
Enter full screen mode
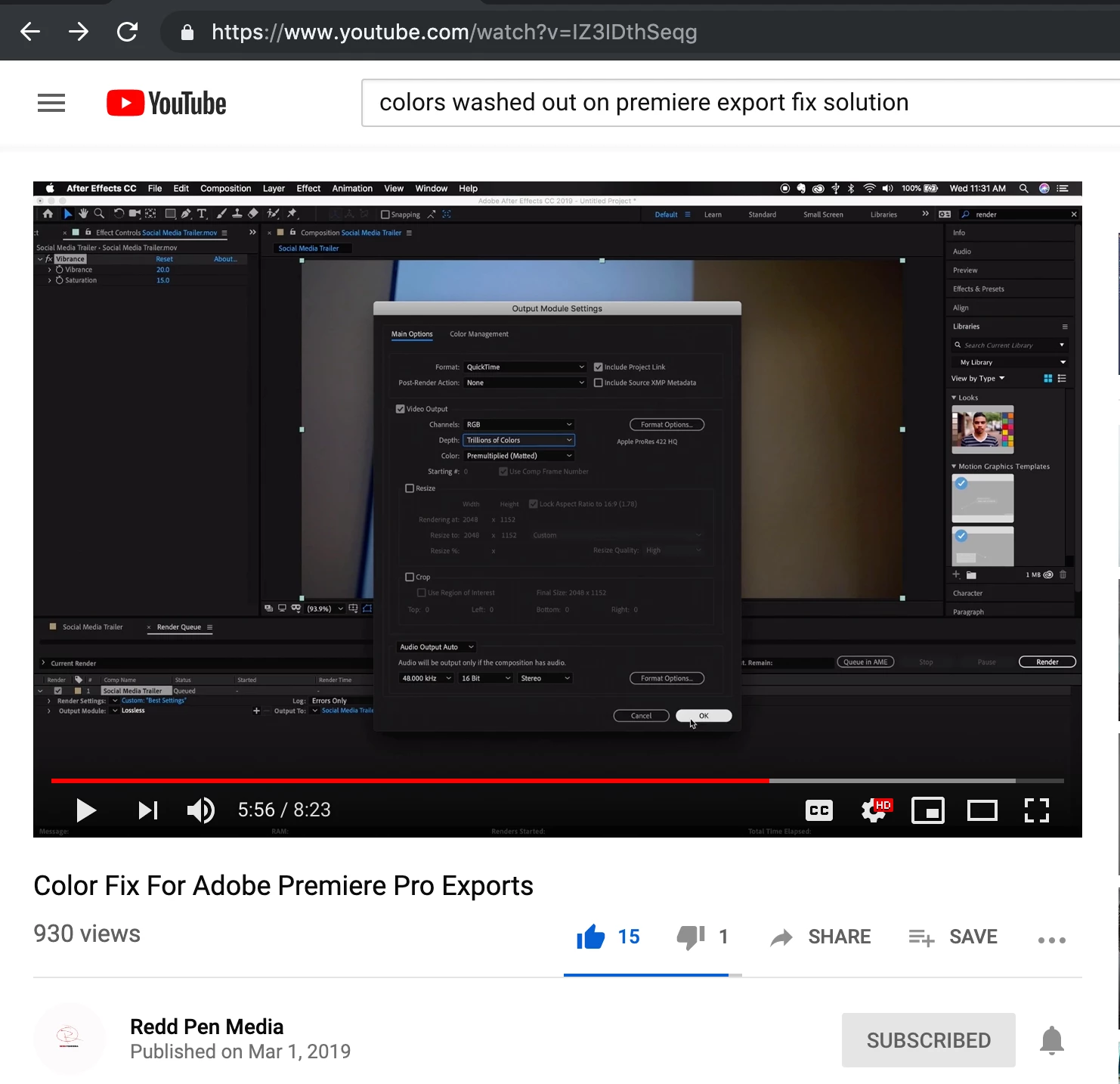coord(1037,810)
